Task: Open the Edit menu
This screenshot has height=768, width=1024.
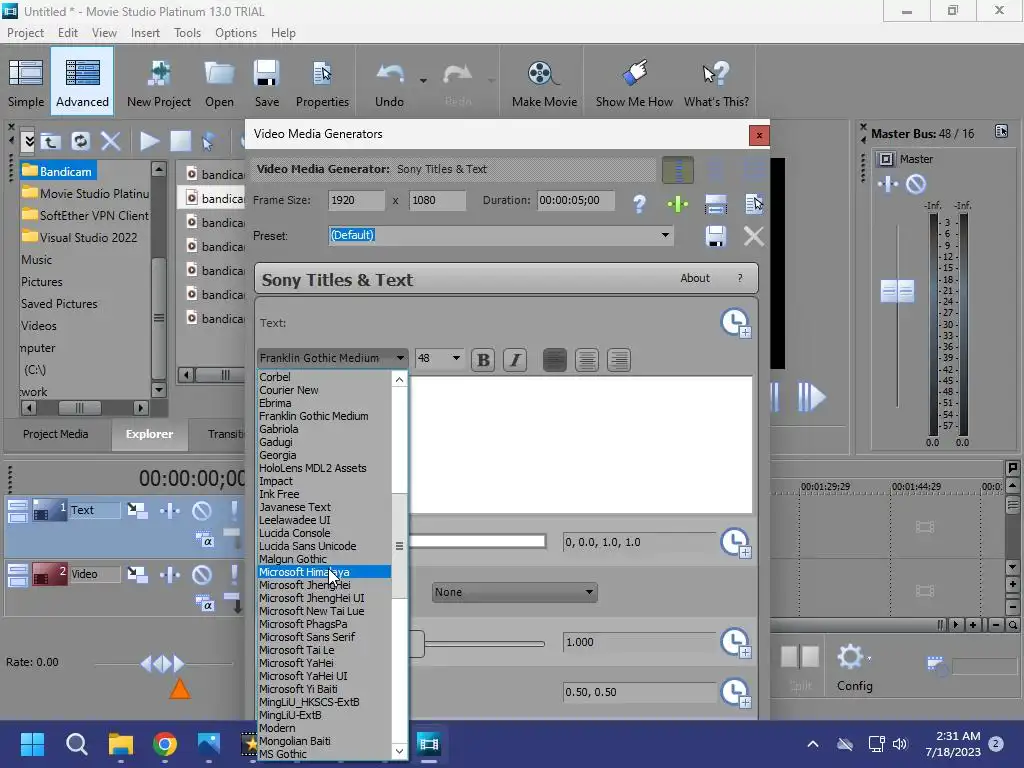Action: [68, 33]
